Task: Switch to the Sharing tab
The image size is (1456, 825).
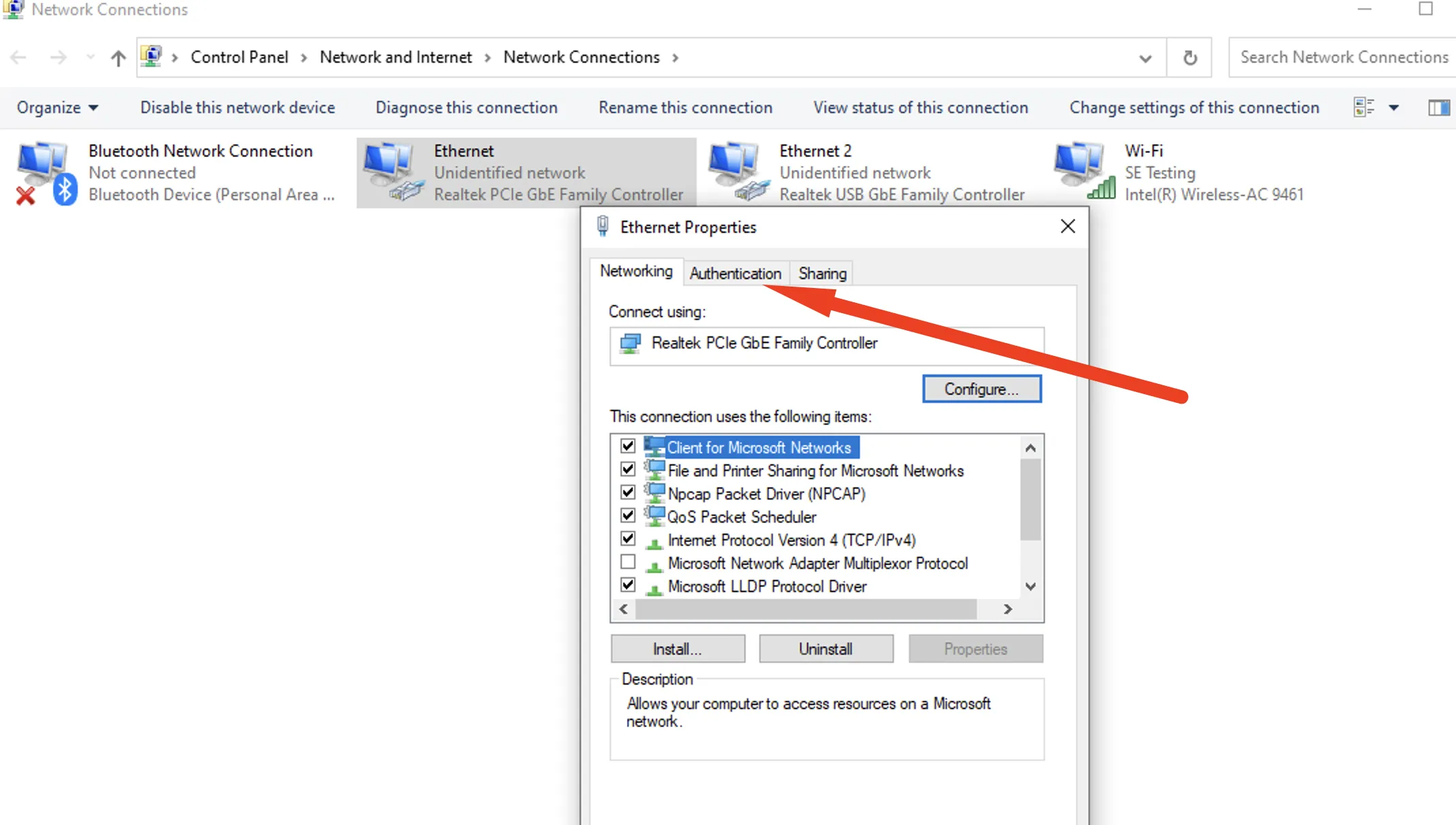Action: (823, 274)
